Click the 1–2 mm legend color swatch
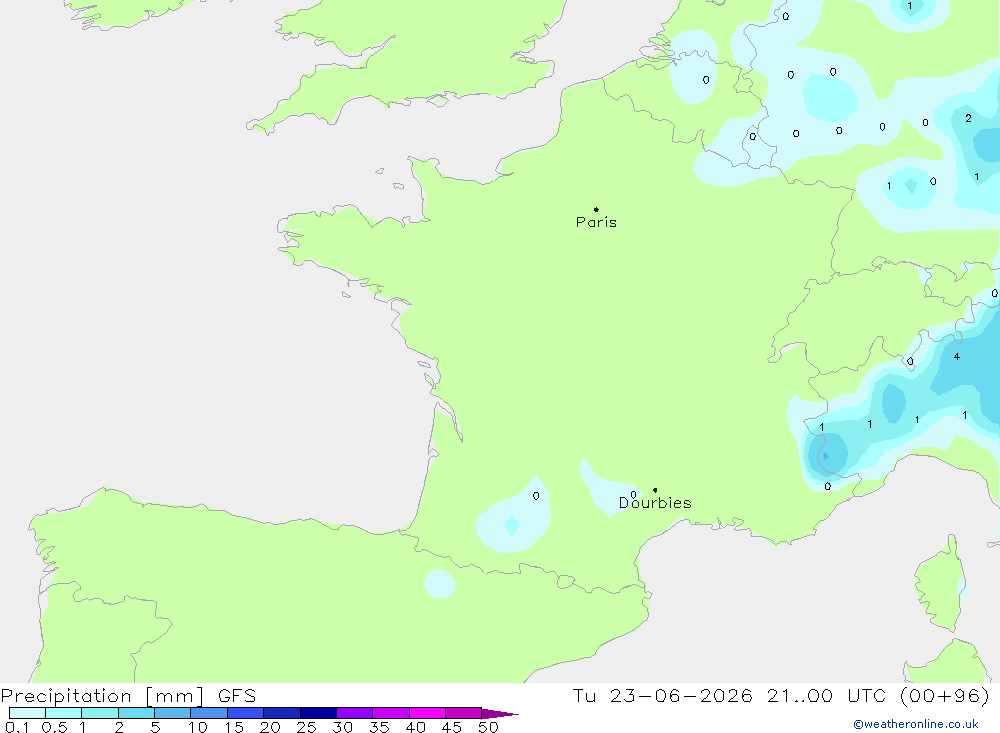The width and height of the screenshot is (1000, 733). 100,713
